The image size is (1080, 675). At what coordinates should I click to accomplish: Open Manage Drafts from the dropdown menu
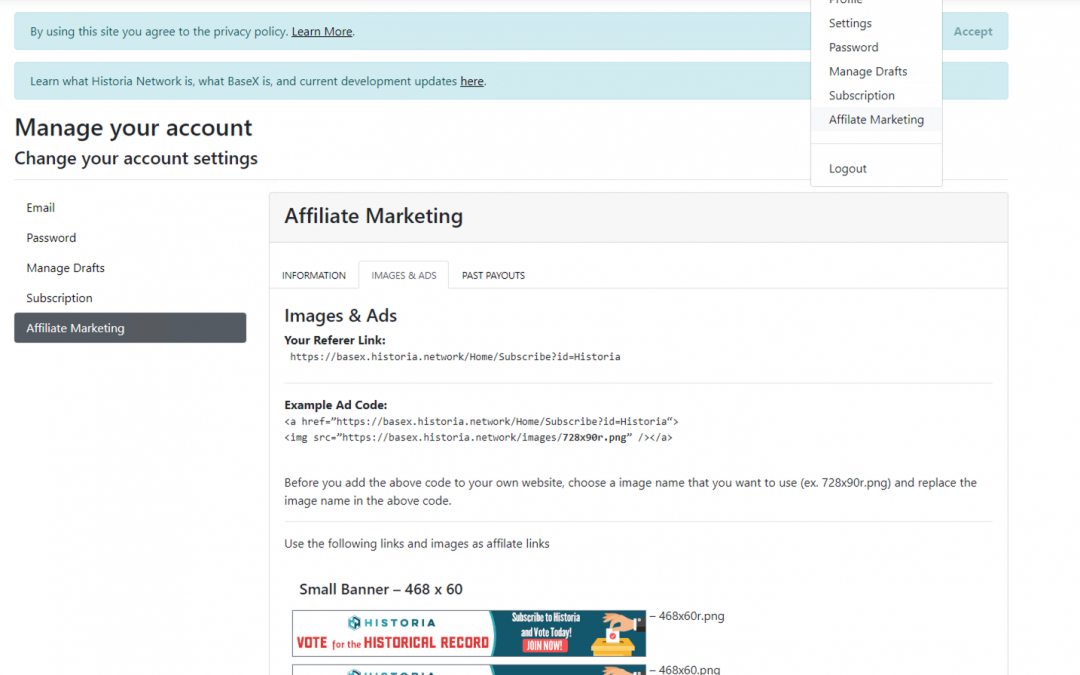[x=868, y=71]
